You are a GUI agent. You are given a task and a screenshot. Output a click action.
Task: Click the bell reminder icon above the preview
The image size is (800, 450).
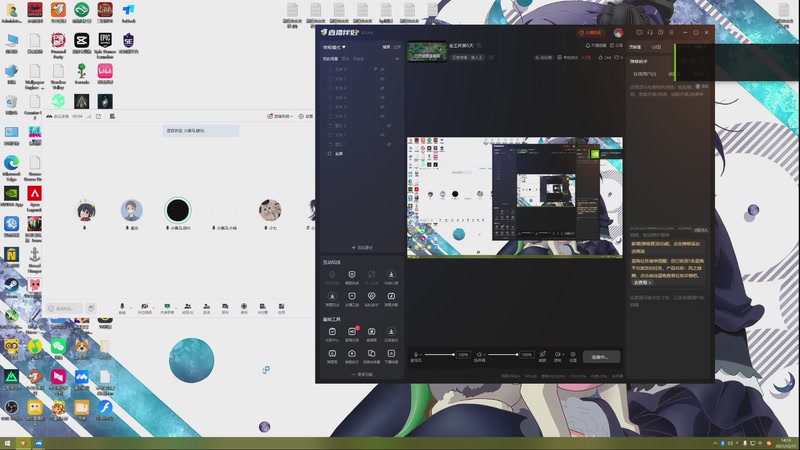point(588,45)
